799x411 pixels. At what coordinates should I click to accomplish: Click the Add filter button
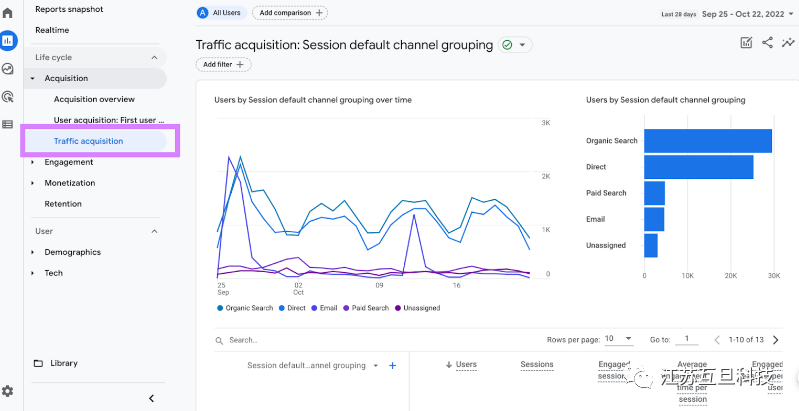pyautogui.click(x=223, y=64)
